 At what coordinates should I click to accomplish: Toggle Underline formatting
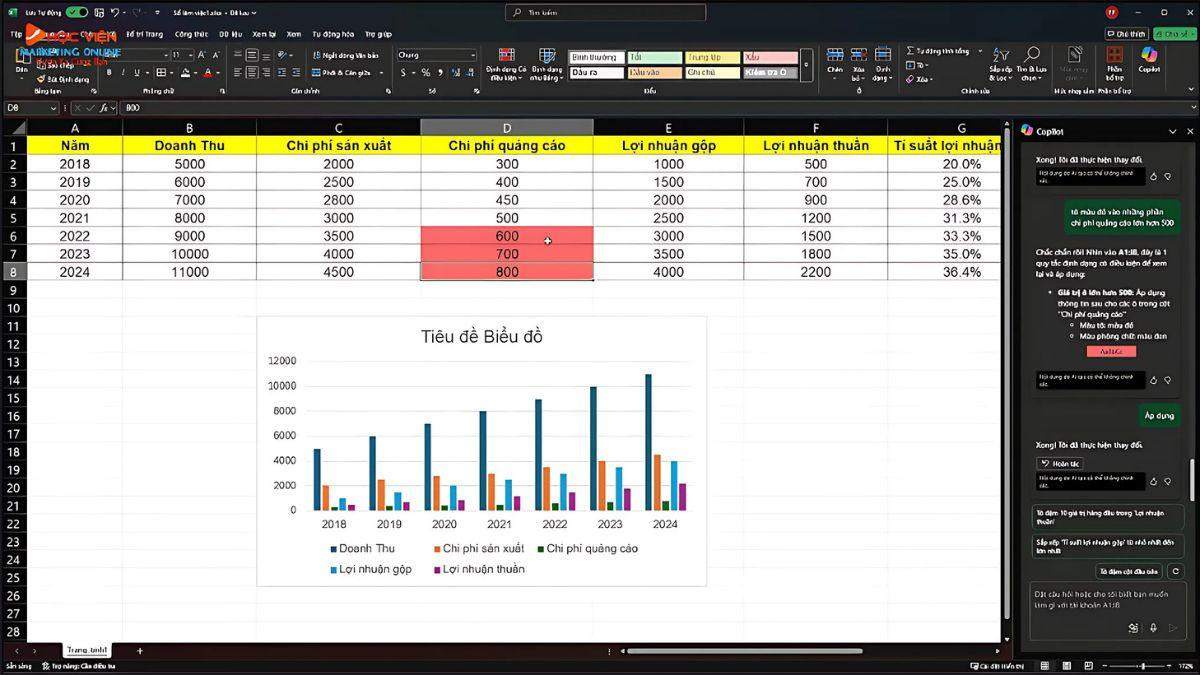click(x=137, y=73)
